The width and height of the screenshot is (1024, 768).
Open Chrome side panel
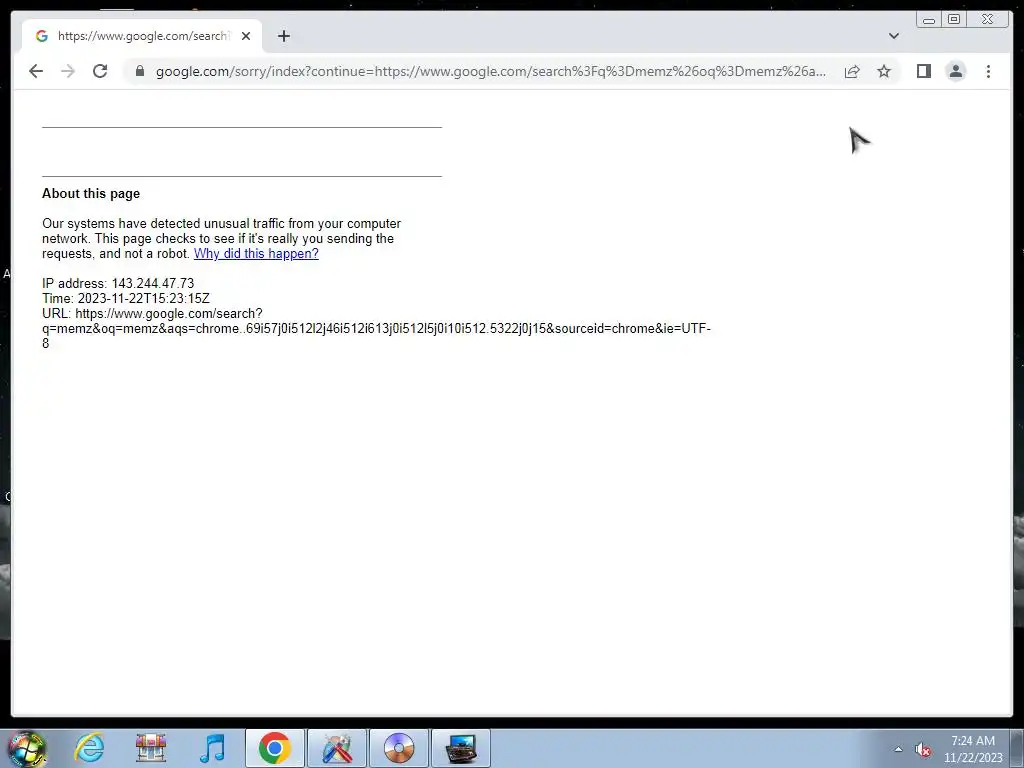923,71
